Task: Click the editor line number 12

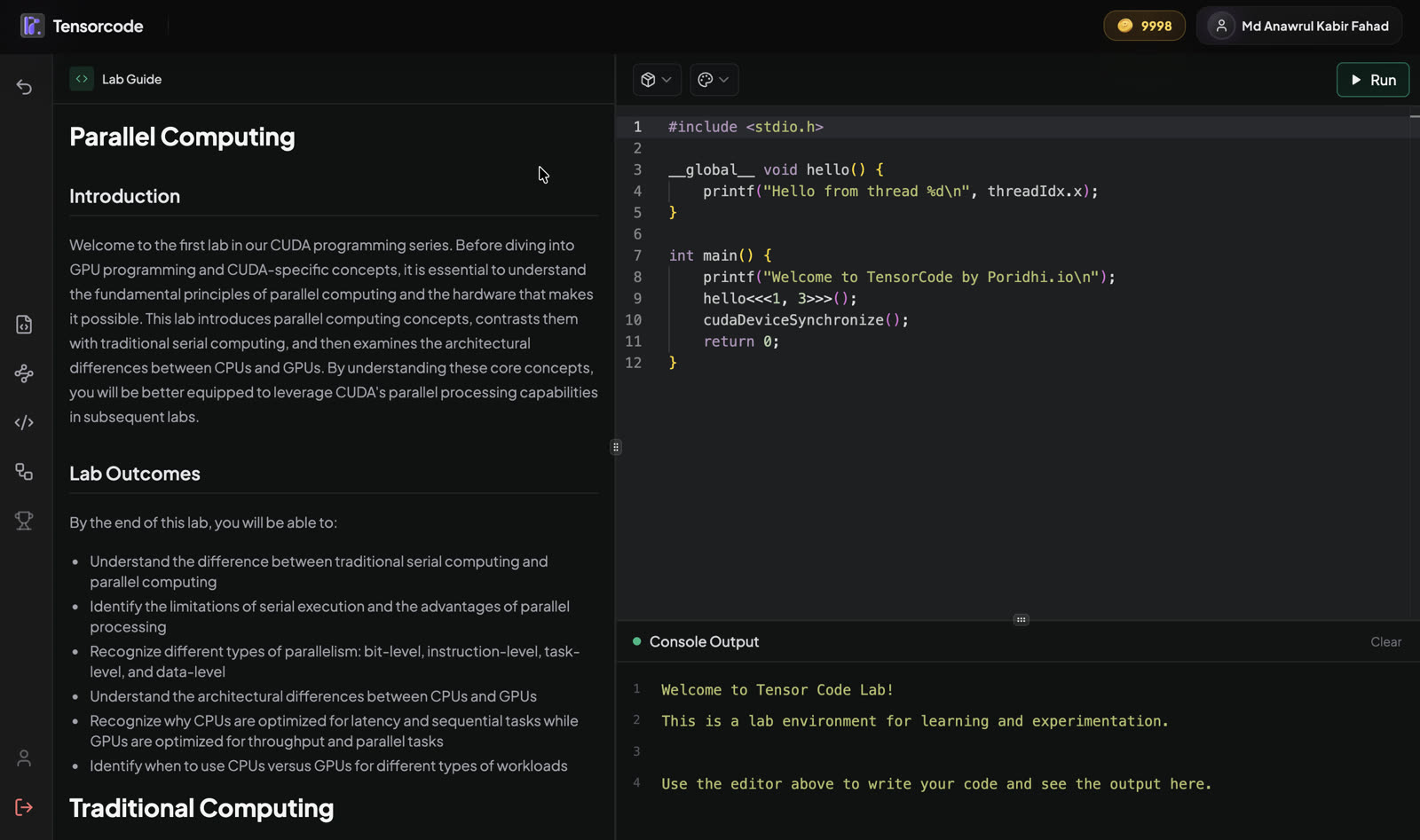Action: point(634,363)
